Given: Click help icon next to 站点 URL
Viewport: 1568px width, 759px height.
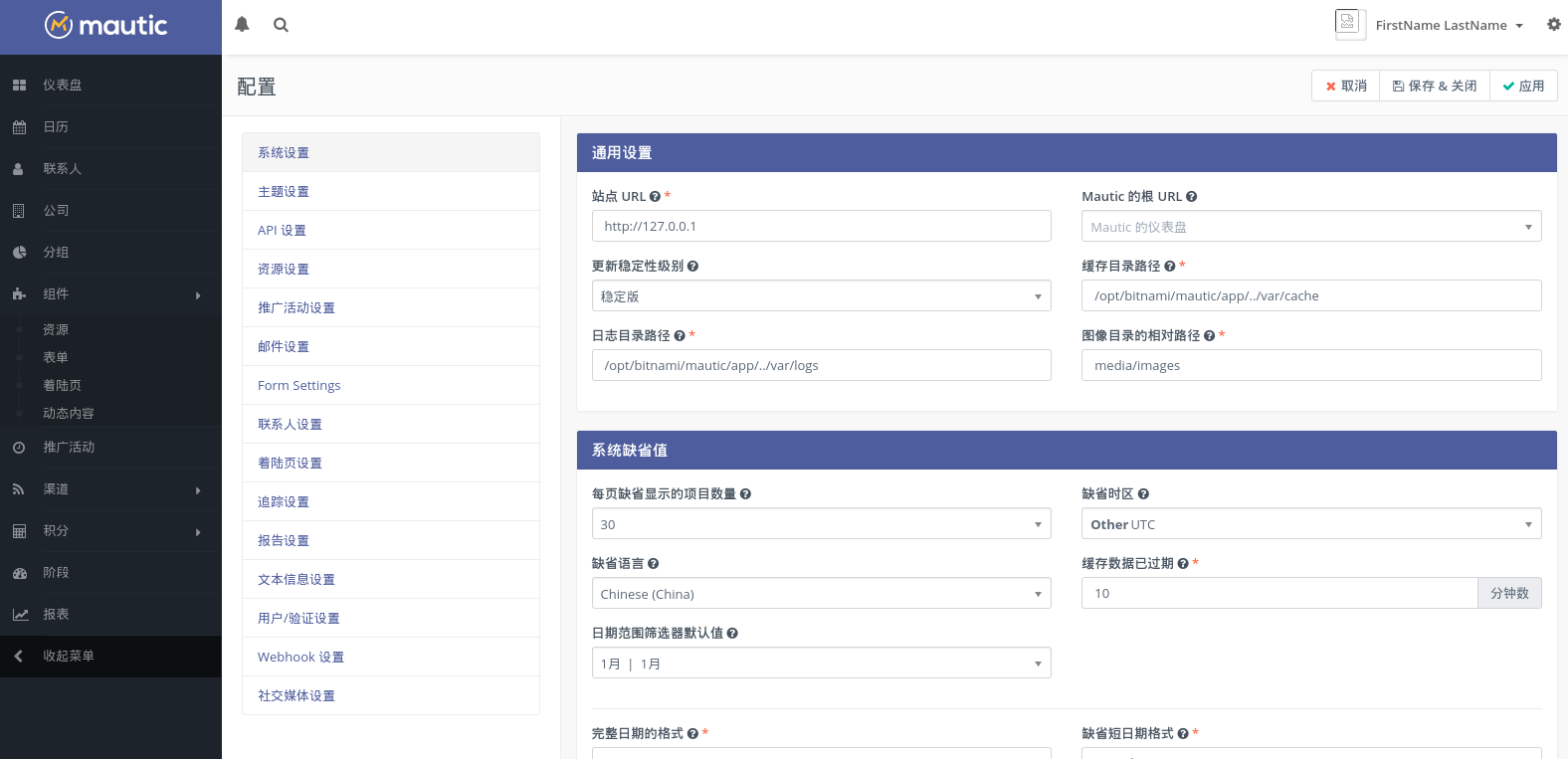Looking at the screenshot, I should coord(655,197).
